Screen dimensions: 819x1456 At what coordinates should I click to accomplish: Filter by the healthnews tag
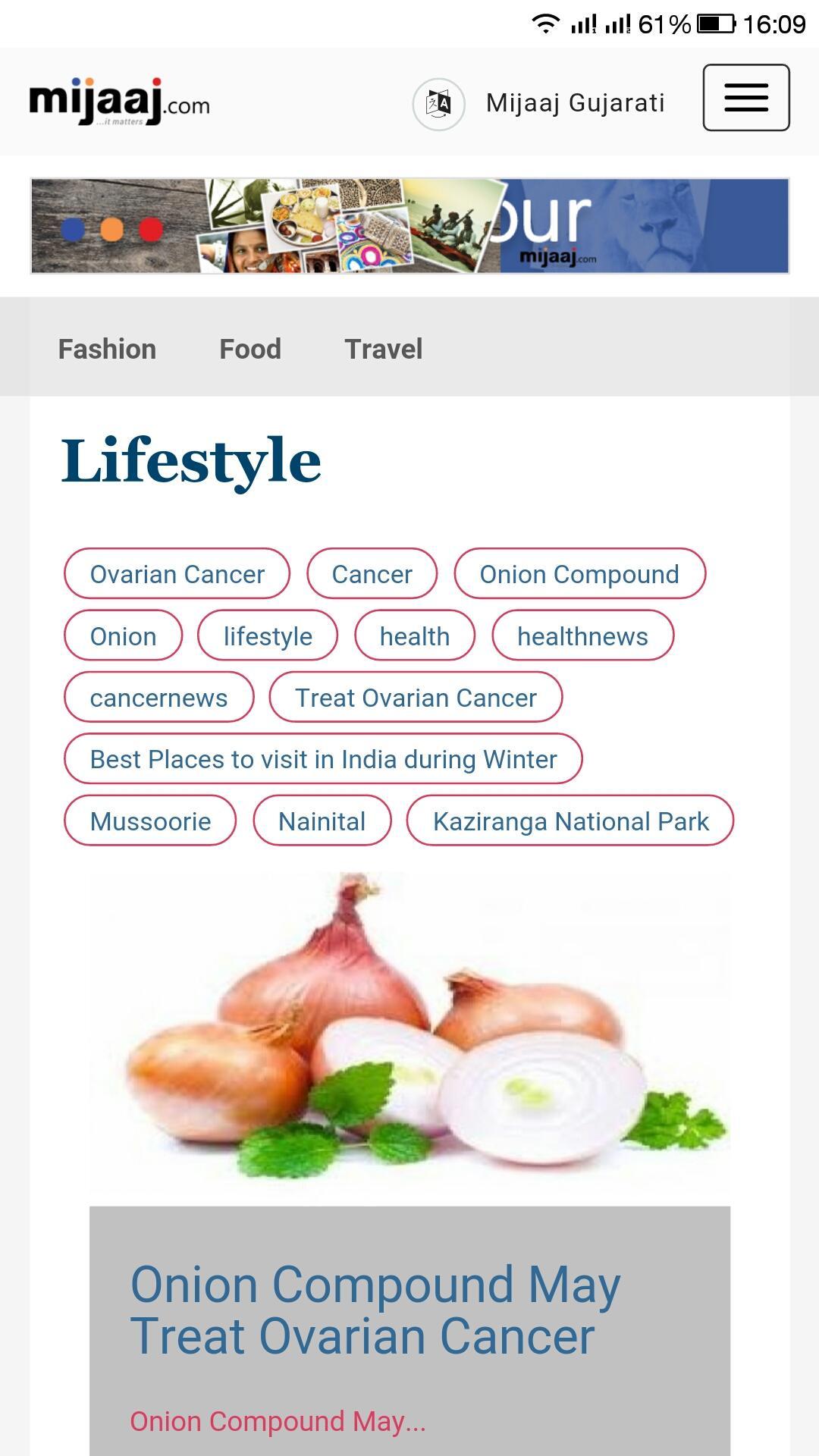point(582,635)
